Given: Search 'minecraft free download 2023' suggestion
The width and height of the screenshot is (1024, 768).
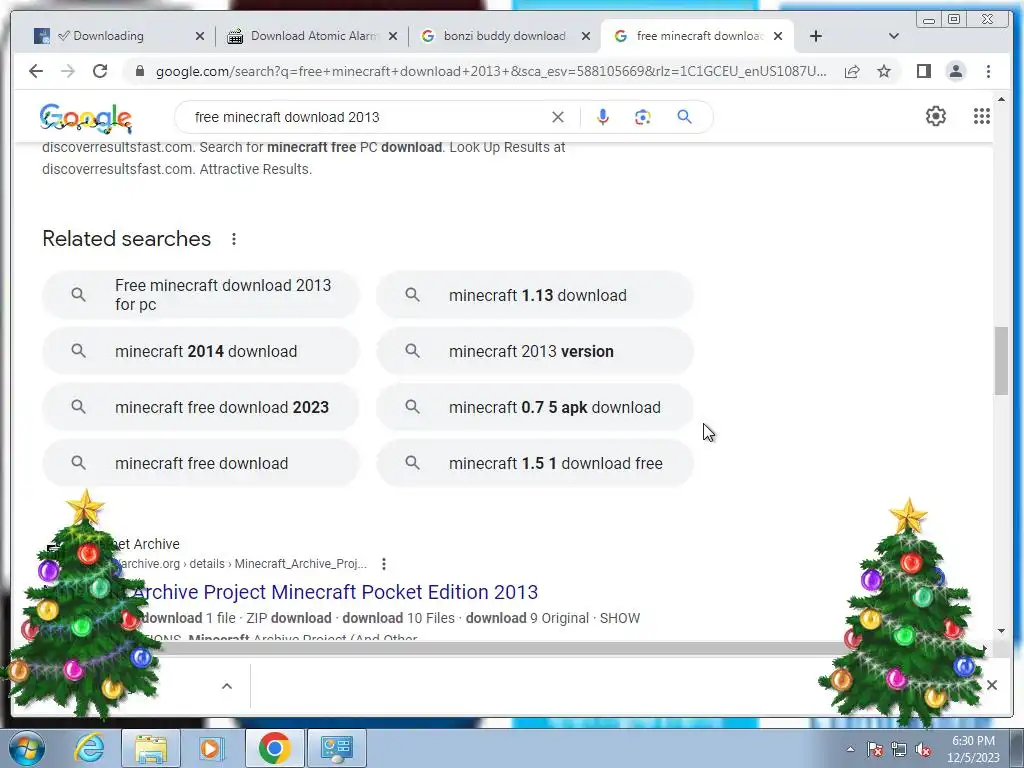Looking at the screenshot, I should point(201,408).
